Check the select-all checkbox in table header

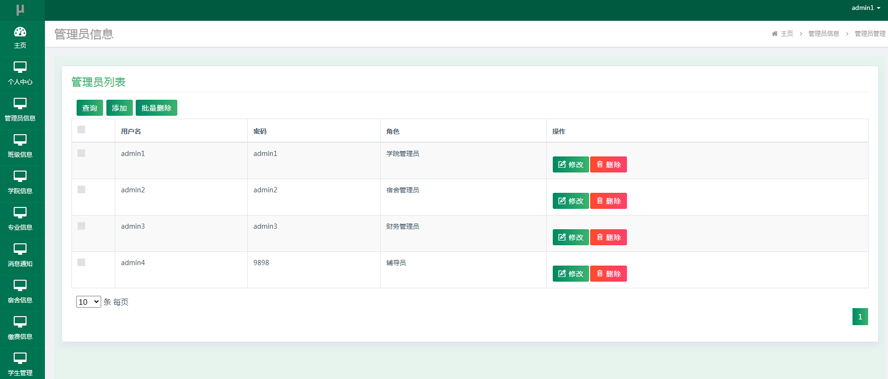pos(81,130)
